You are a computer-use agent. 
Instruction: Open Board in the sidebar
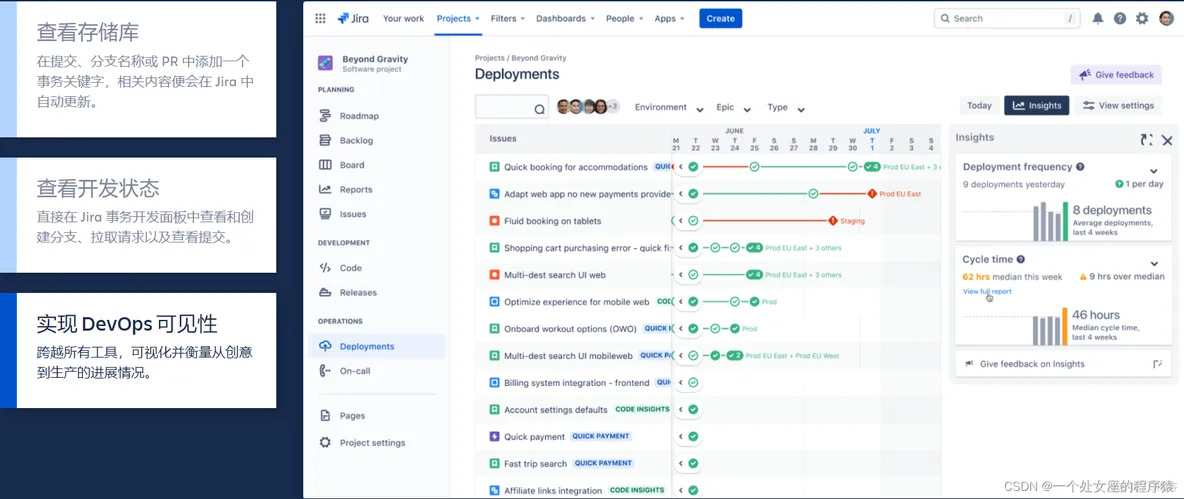click(352, 165)
